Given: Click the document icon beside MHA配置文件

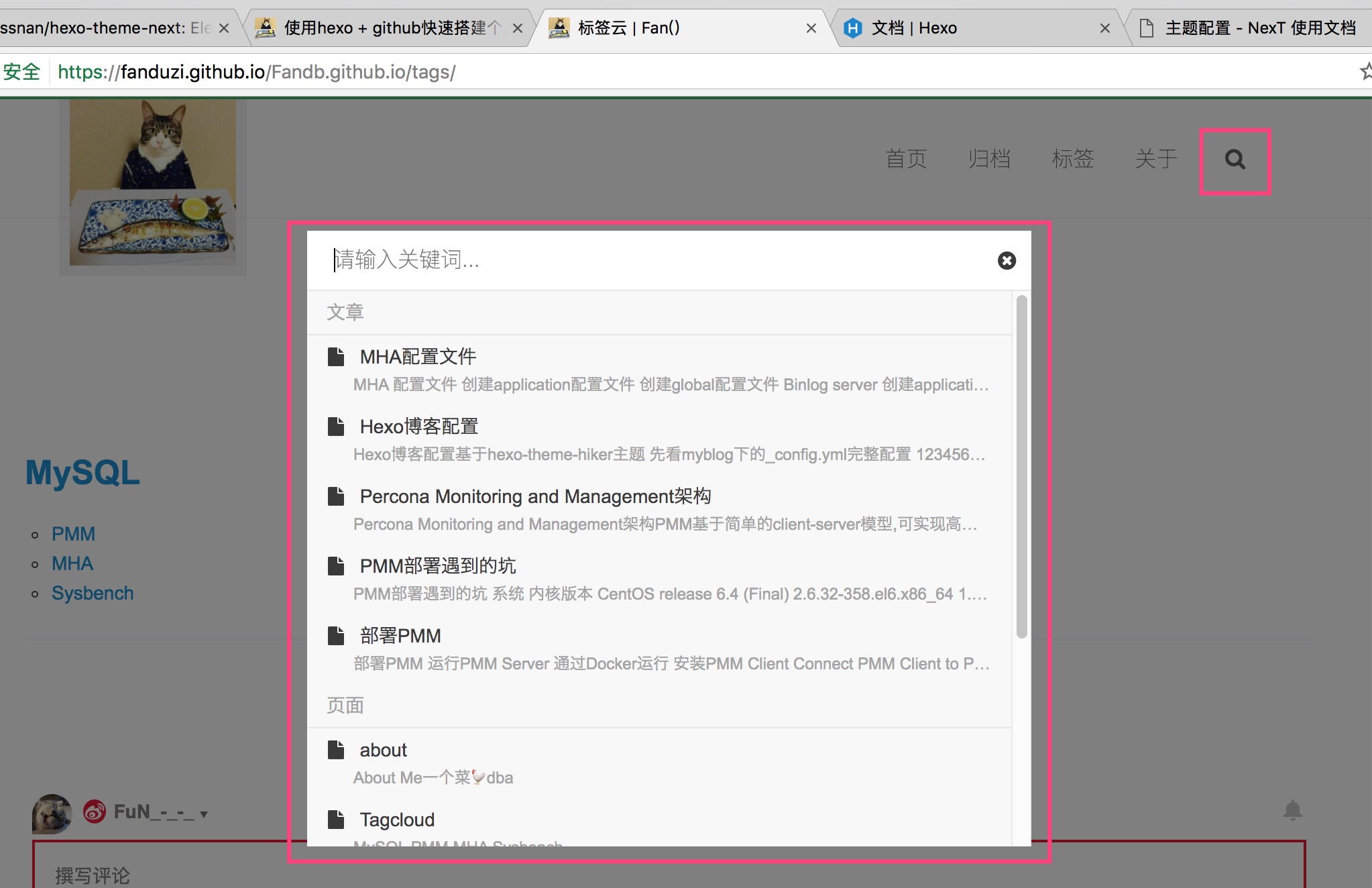Looking at the screenshot, I should point(336,356).
